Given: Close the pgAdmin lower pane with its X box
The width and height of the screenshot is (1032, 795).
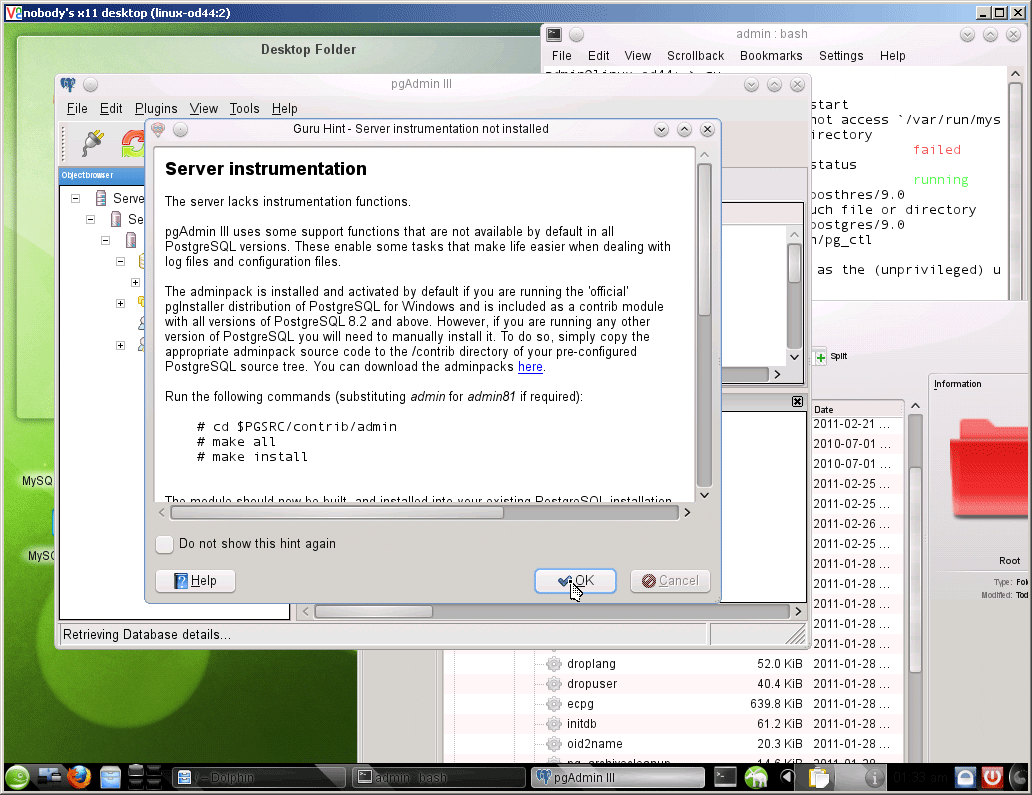Looking at the screenshot, I should coord(797,401).
